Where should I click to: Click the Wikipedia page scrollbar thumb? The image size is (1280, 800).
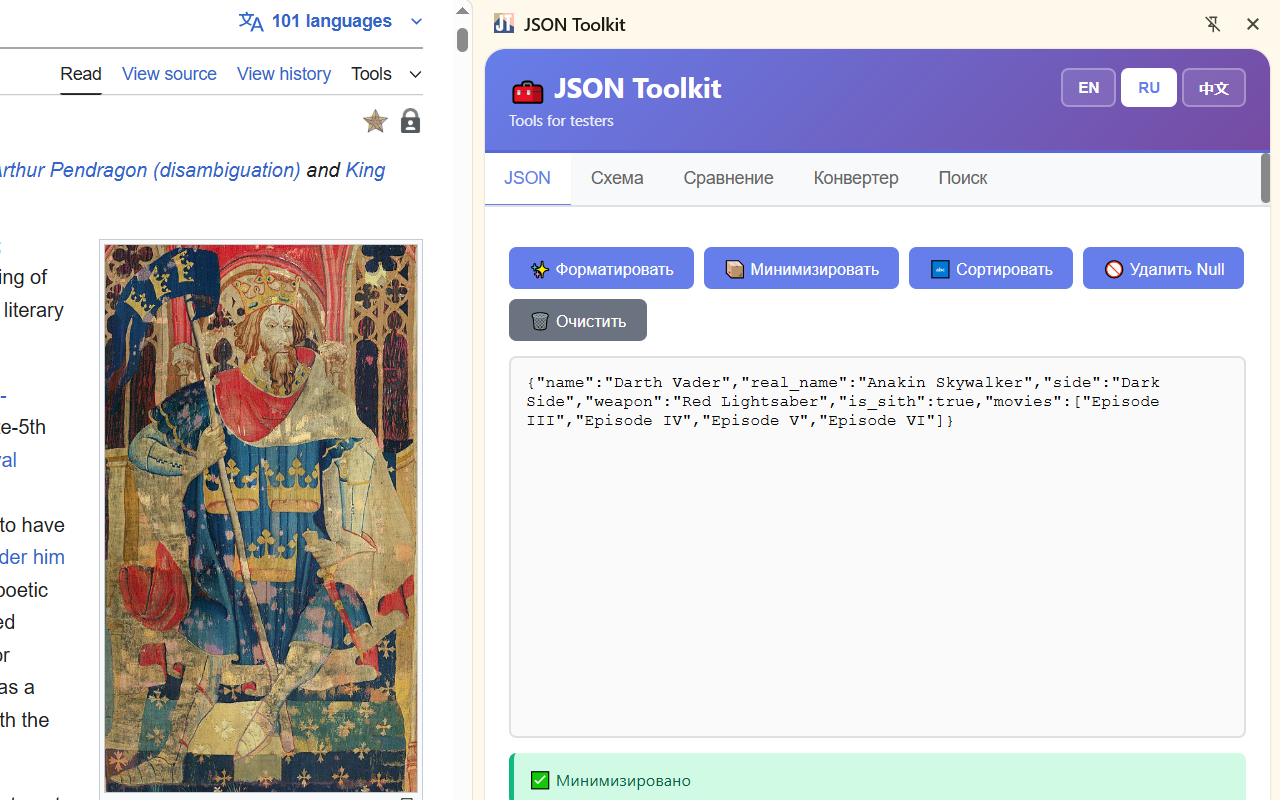click(x=462, y=40)
